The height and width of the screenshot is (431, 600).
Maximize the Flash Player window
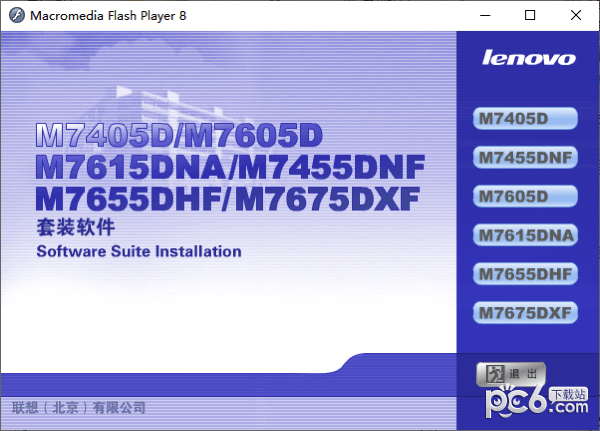530,15
